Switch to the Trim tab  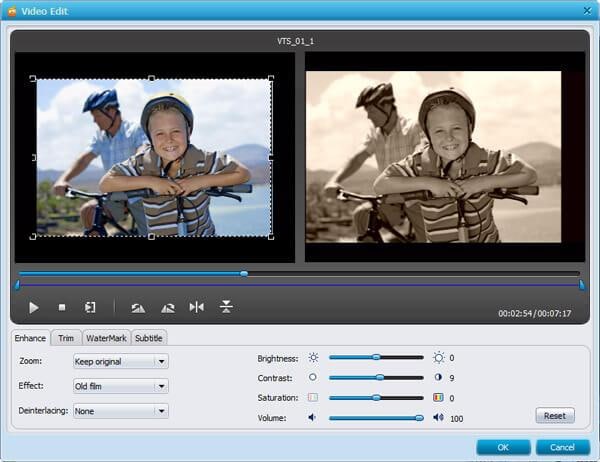66,338
